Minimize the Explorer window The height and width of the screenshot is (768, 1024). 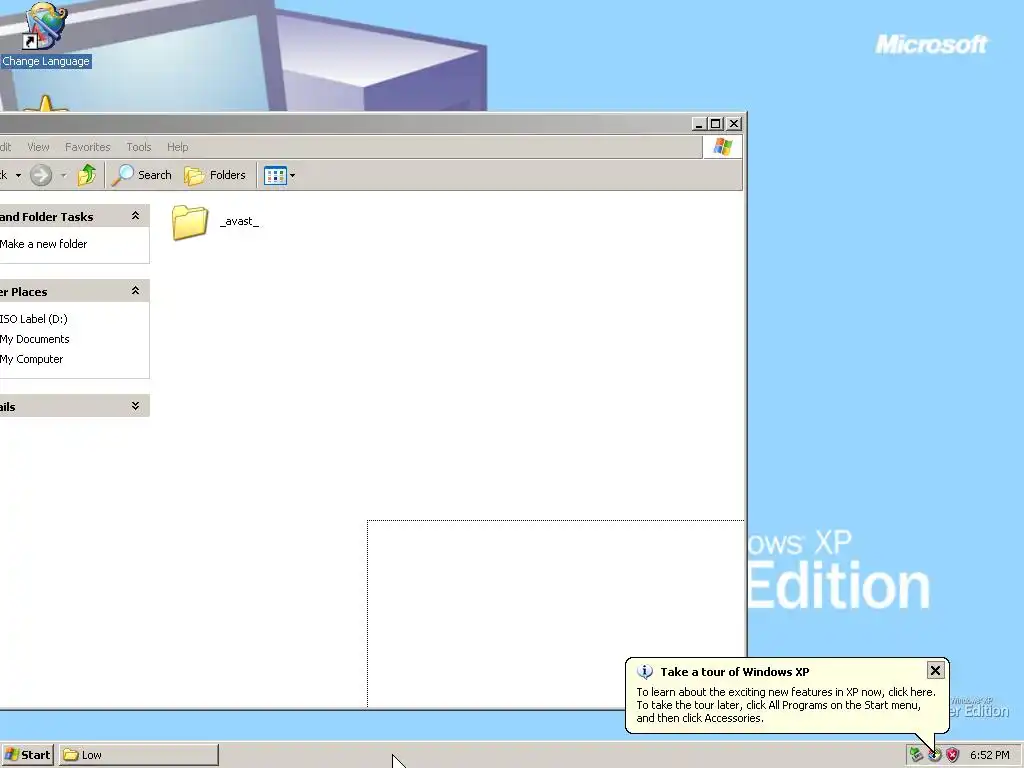click(x=699, y=123)
